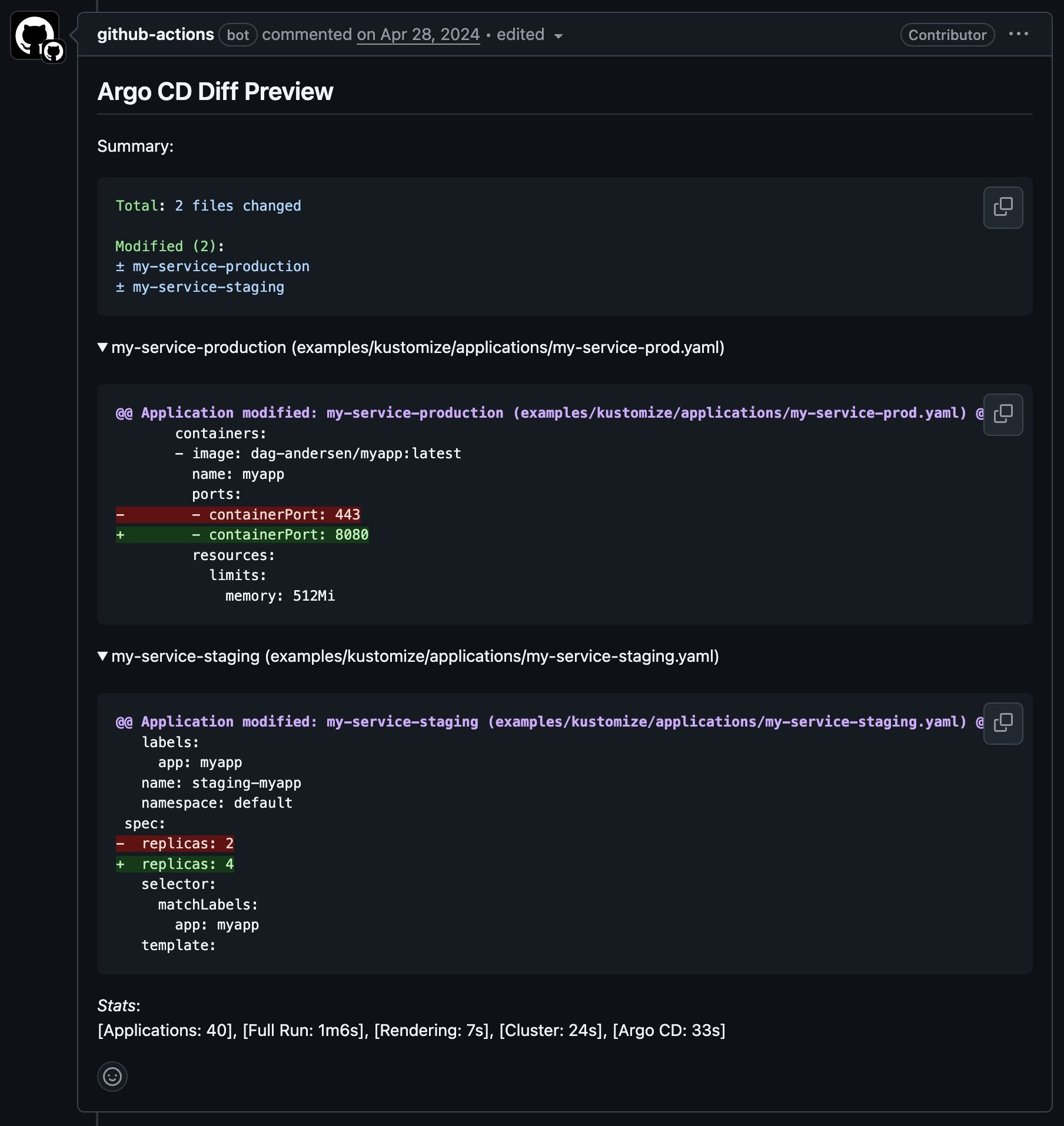Open github-actions bot avatar
This screenshot has width=1064, height=1126.
pos(35,35)
